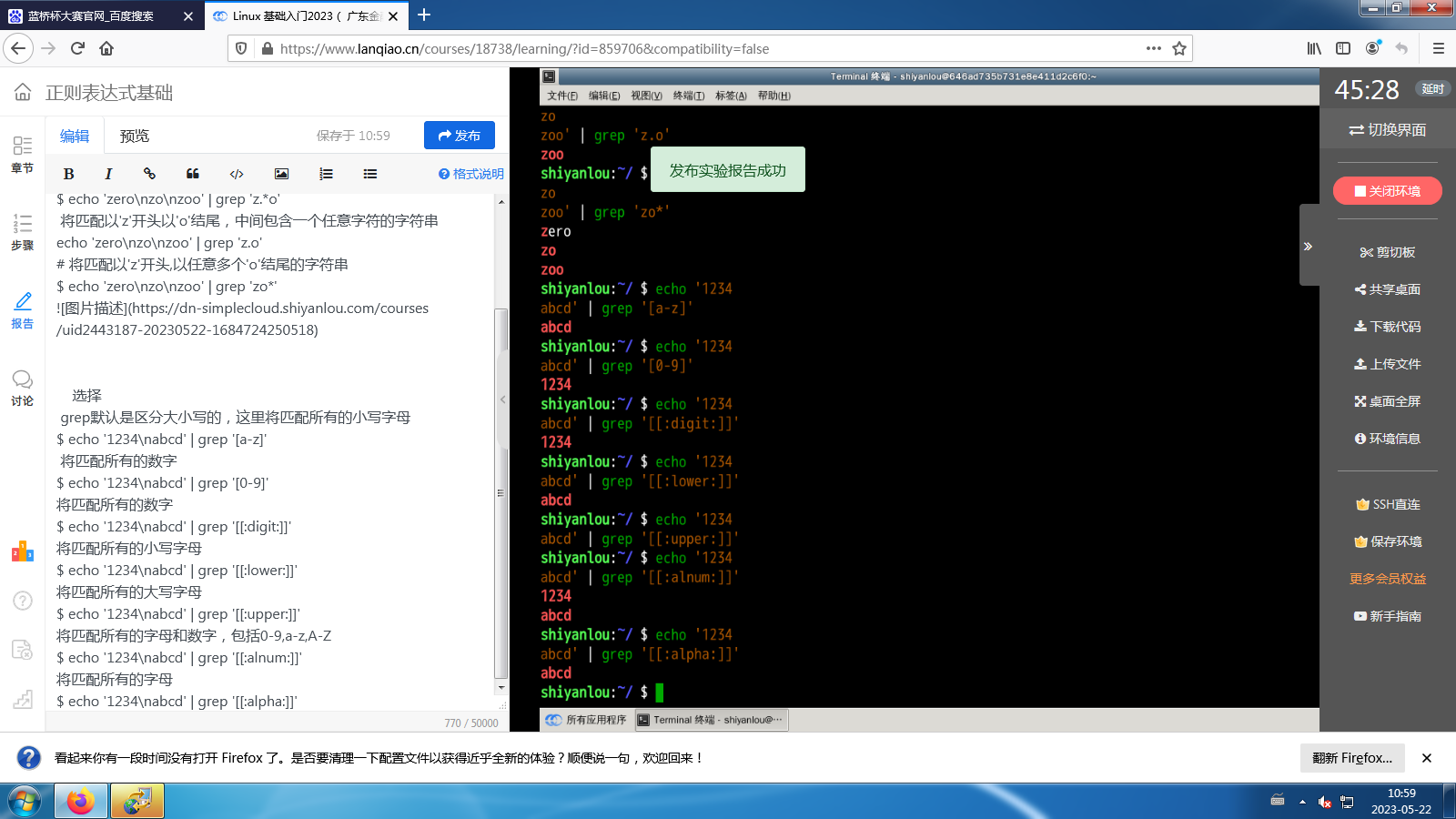Create a bulleted list in the editor
1456x819 pixels.
point(370,174)
